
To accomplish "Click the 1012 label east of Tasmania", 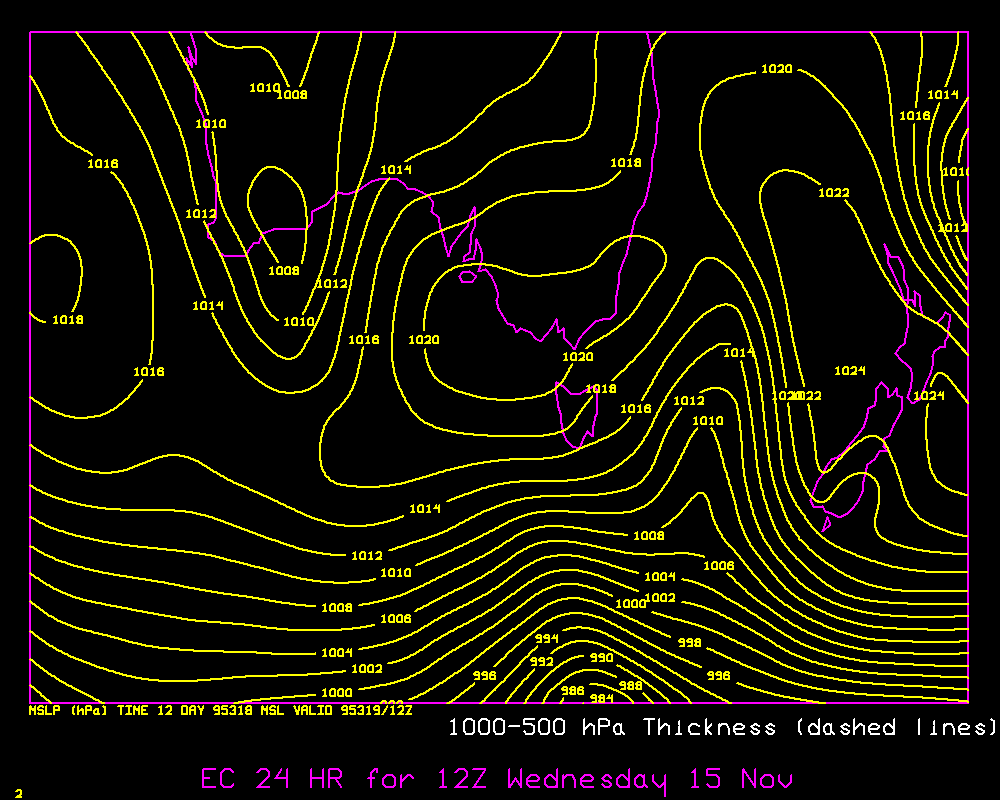I will tap(688, 401).
